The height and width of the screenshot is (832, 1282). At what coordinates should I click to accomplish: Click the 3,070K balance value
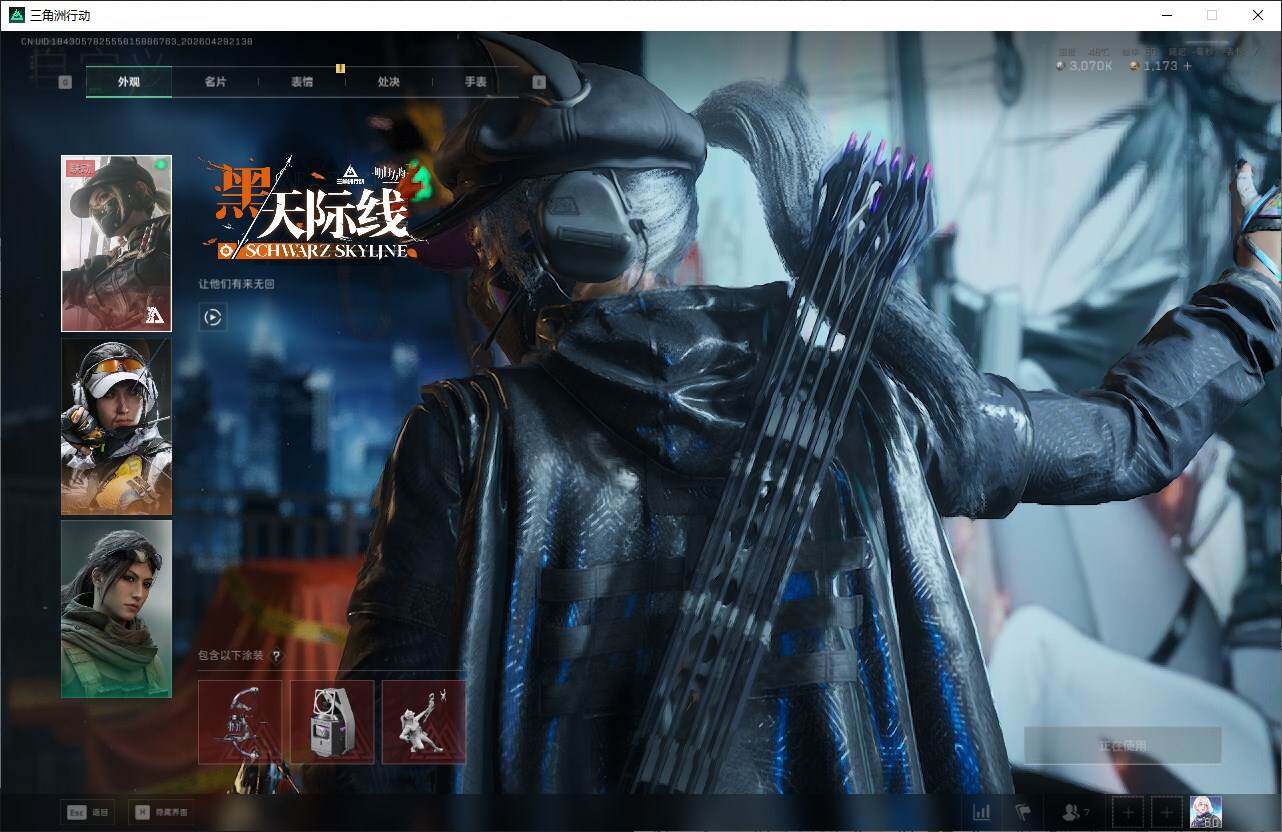[1091, 66]
